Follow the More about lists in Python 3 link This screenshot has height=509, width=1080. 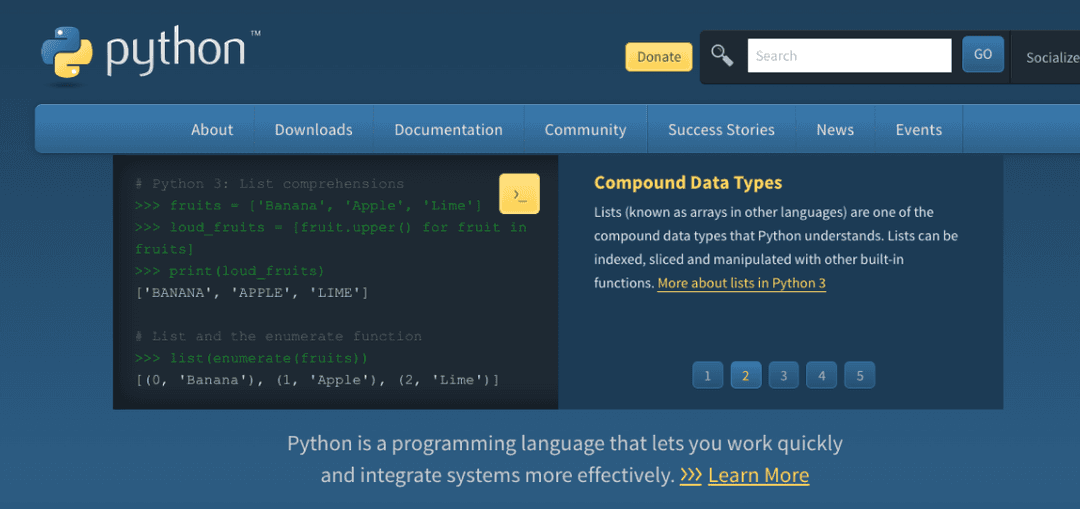coord(741,283)
